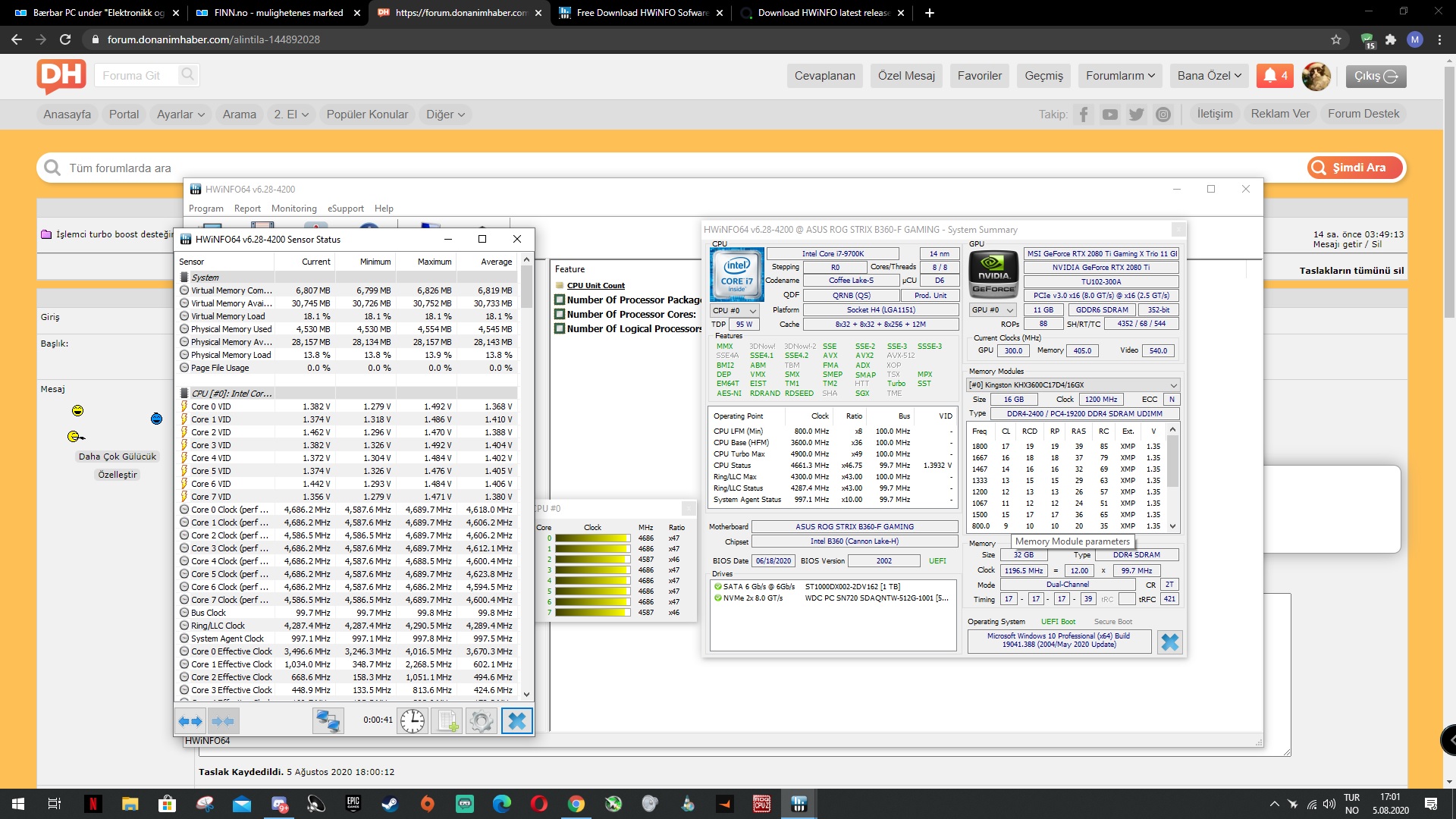The width and height of the screenshot is (1456, 819).
Task: Open the HWiNFO Help menu
Action: 384,209
